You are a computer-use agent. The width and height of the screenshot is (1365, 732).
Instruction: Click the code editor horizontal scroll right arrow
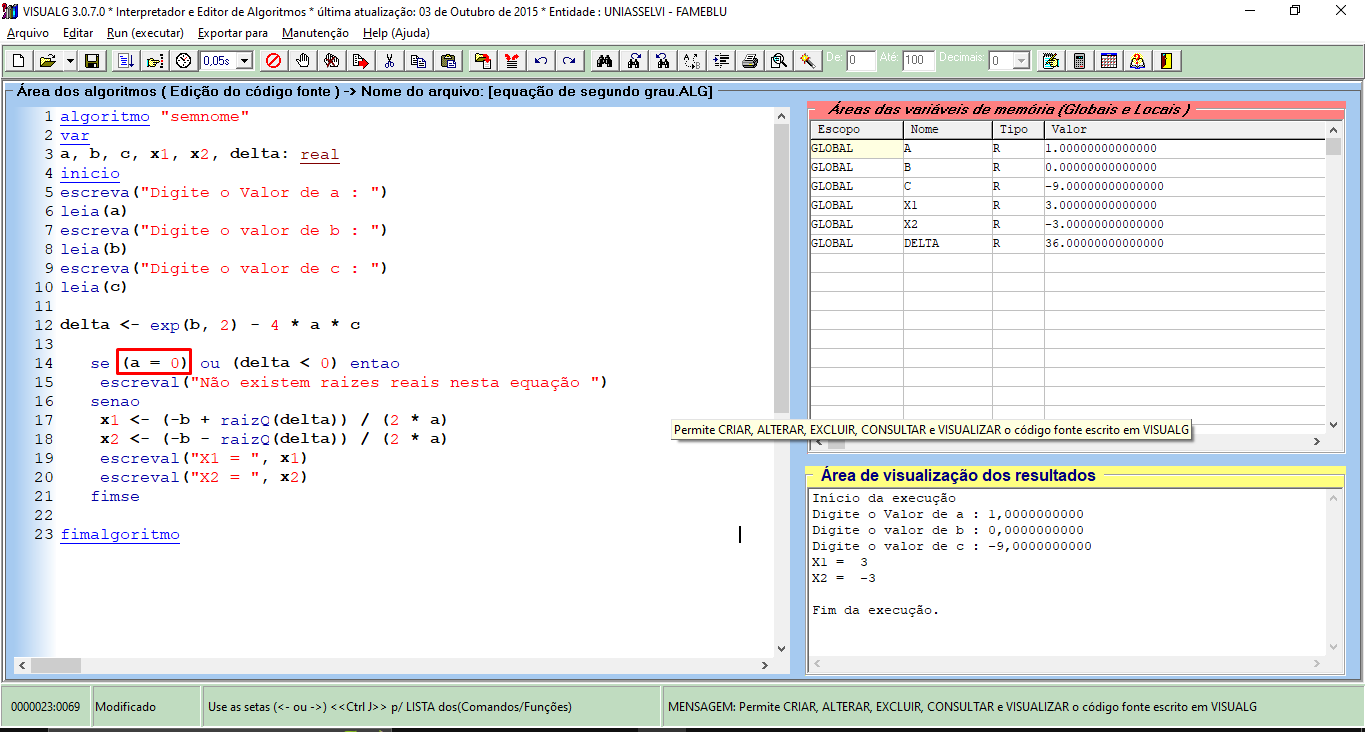pos(766,665)
